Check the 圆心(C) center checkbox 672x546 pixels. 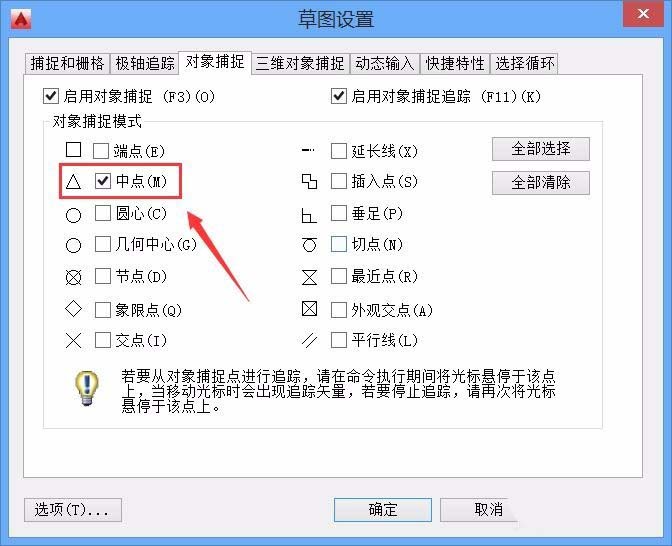click(x=103, y=213)
